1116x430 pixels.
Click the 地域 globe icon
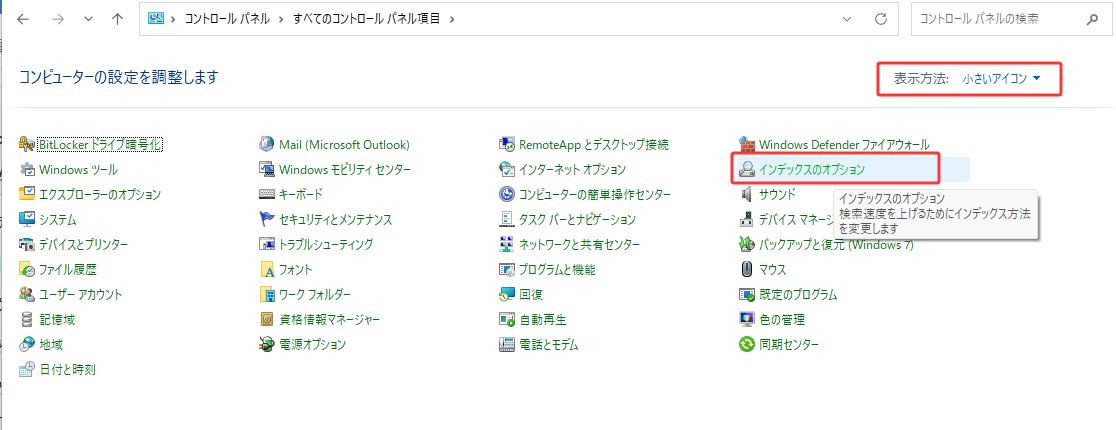tap(27, 345)
